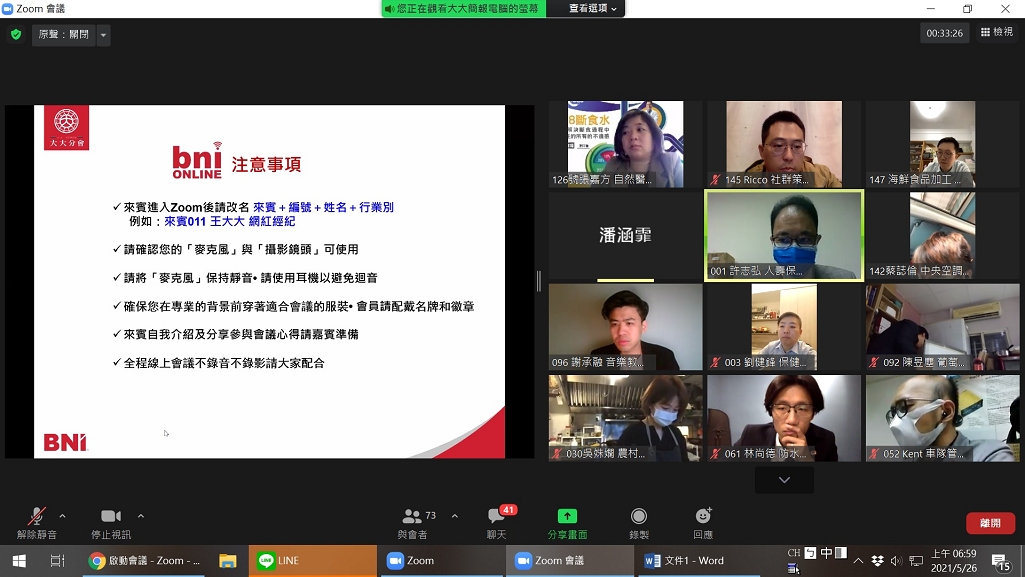This screenshot has width=1025, height=577.
Task: Toggle original sound 原聲：關閉 button
Action: [63, 35]
